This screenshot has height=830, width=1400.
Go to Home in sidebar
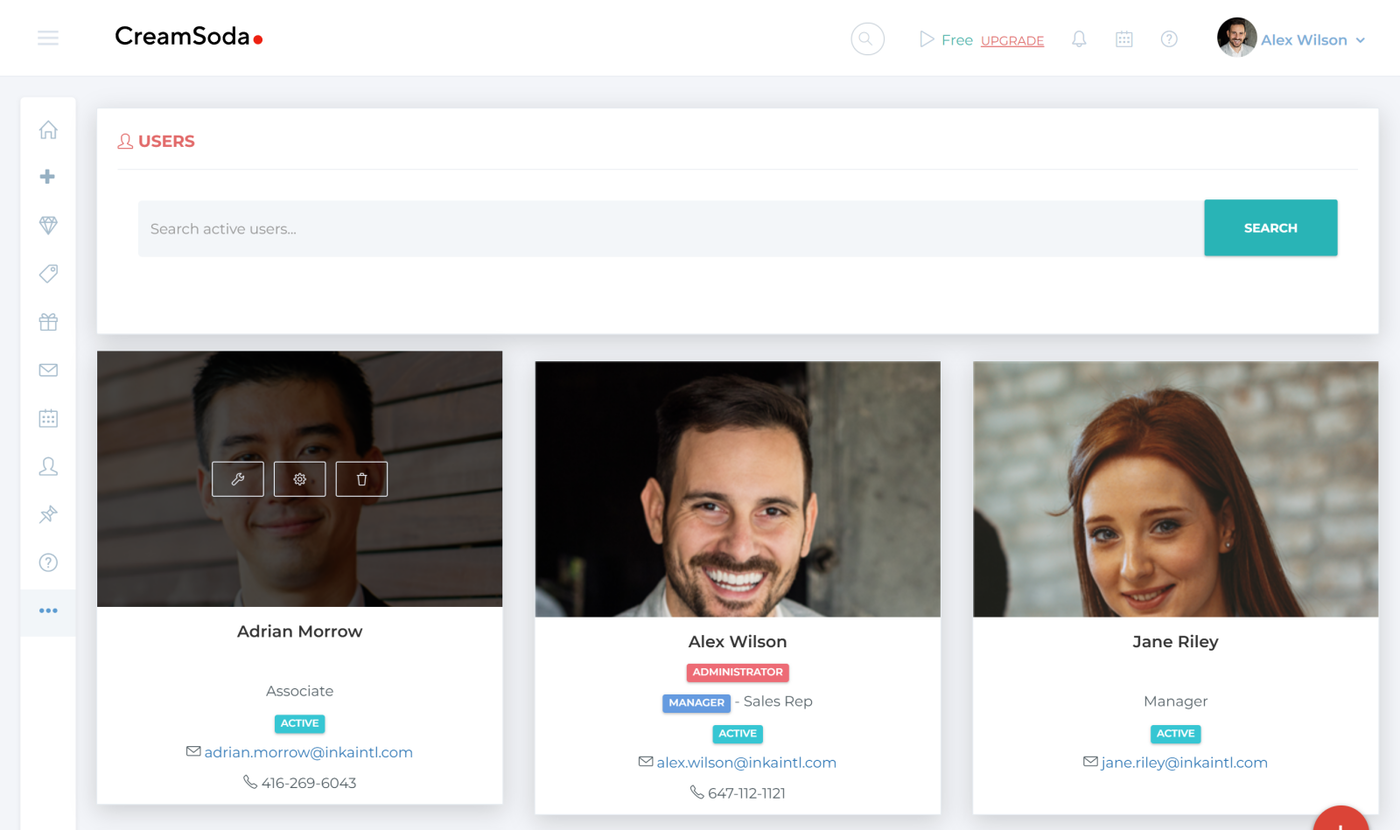(x=48, y=129)
